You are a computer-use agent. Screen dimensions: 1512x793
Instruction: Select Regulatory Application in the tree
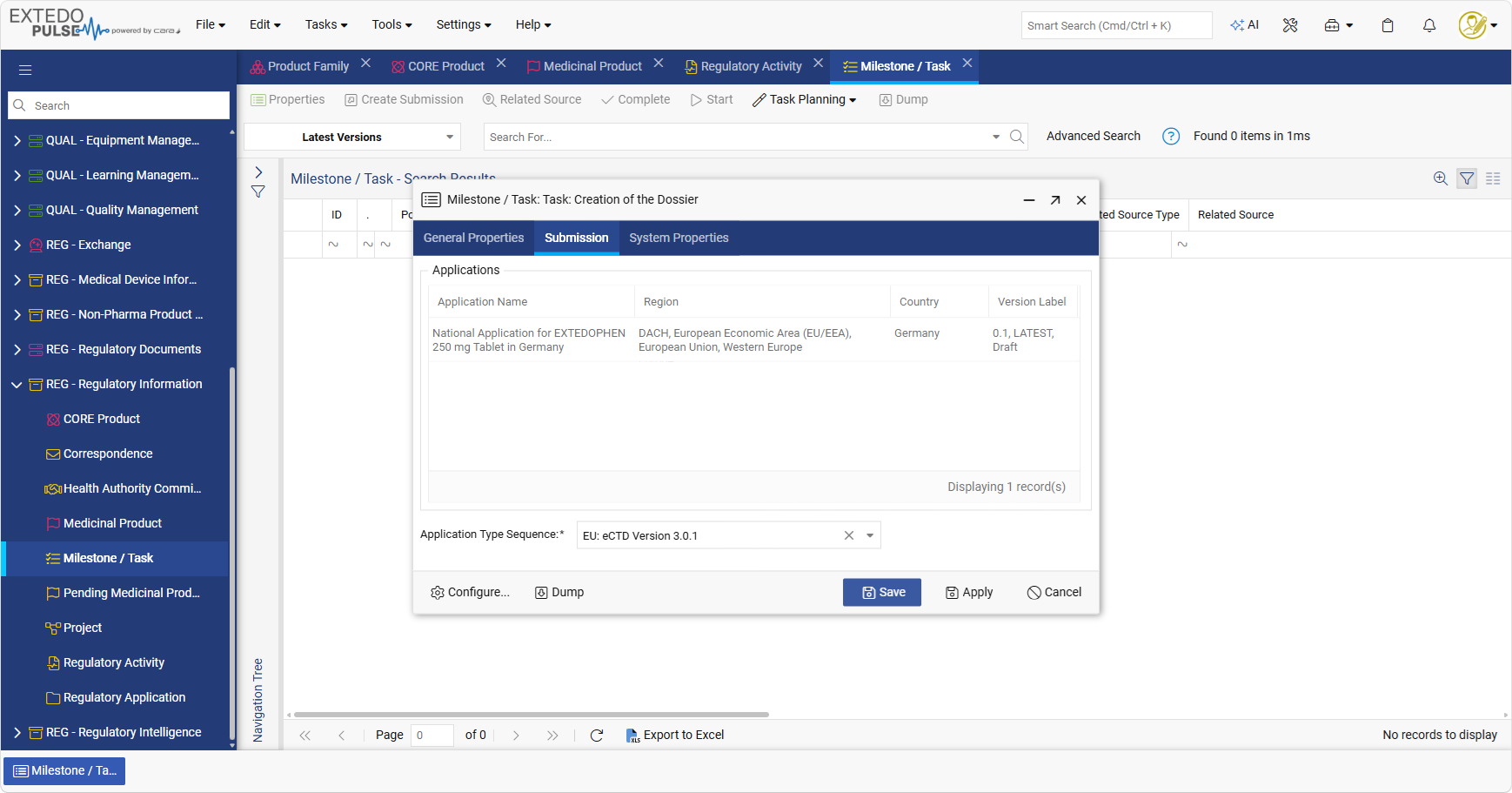coord(124,697)
